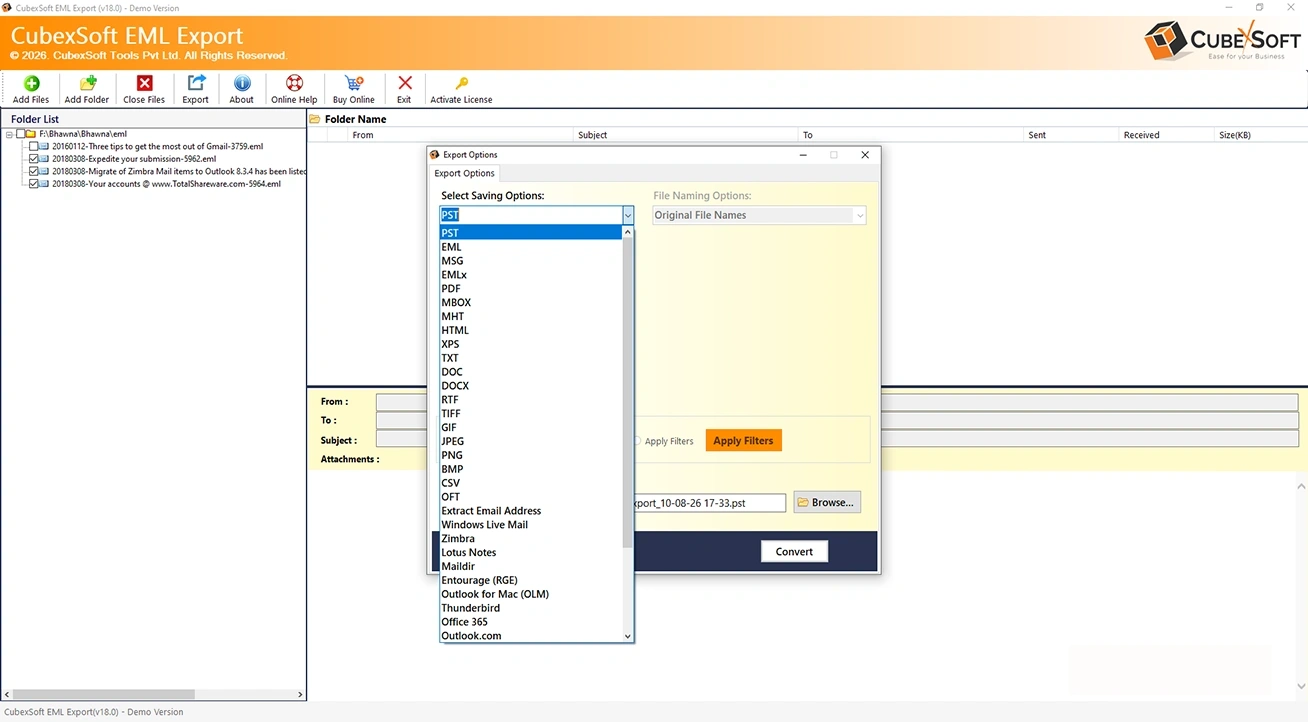
Task: Choose Zimbra from the format list
Action: 531,538
